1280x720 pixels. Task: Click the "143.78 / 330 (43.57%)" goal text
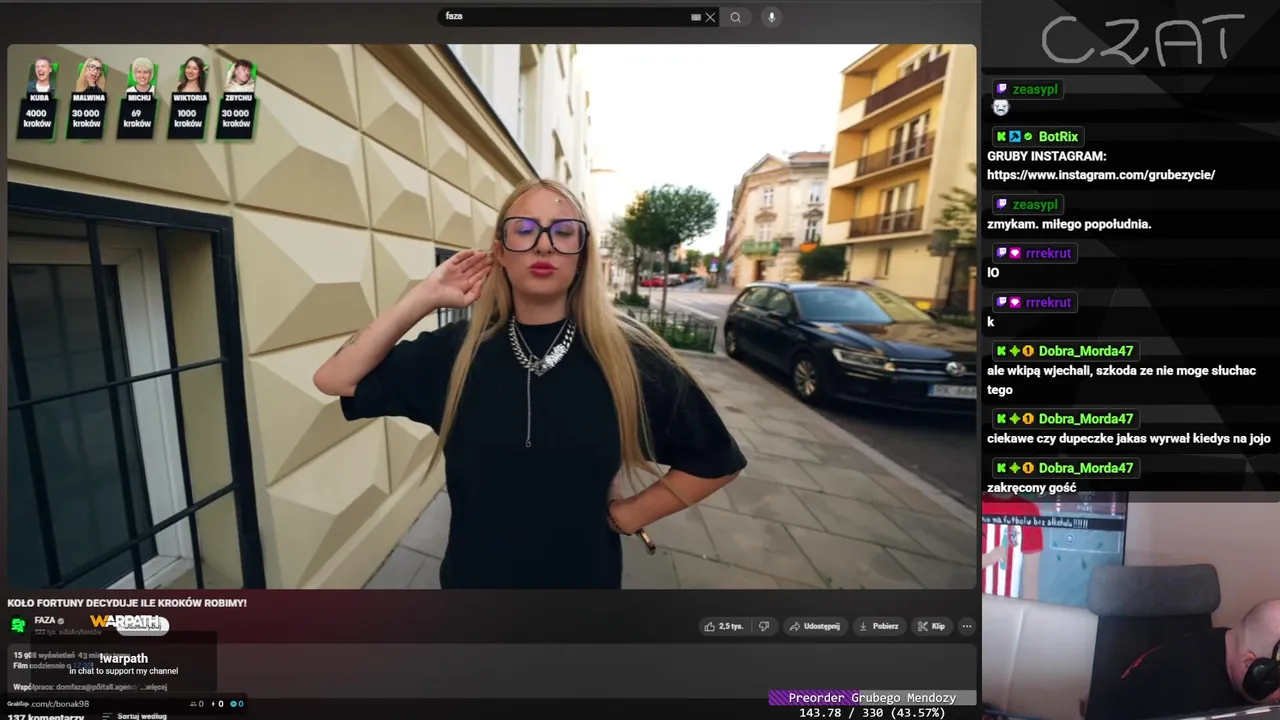tap(872, 713)
